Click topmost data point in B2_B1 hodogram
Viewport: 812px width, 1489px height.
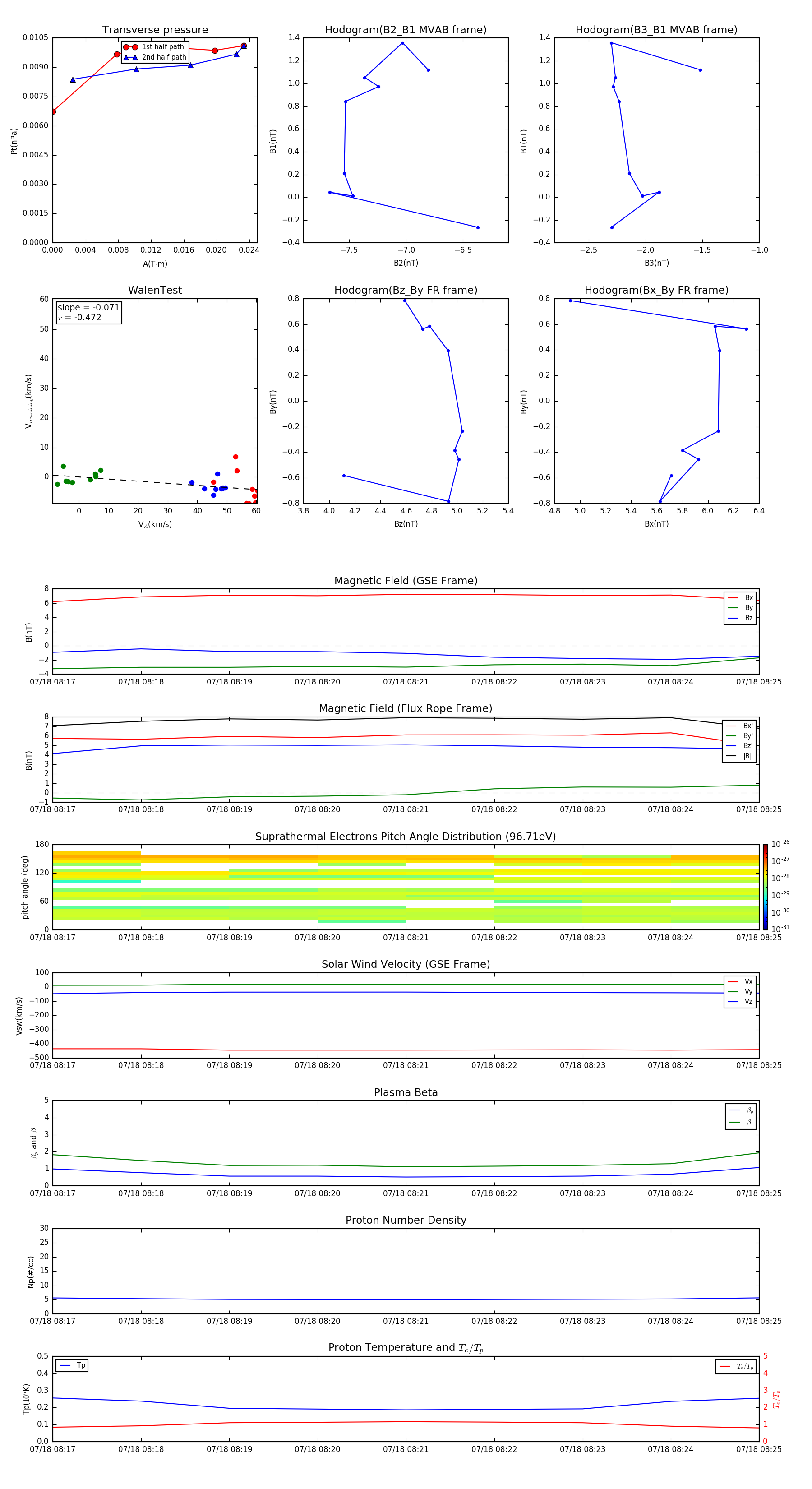(x=403, y=43)
